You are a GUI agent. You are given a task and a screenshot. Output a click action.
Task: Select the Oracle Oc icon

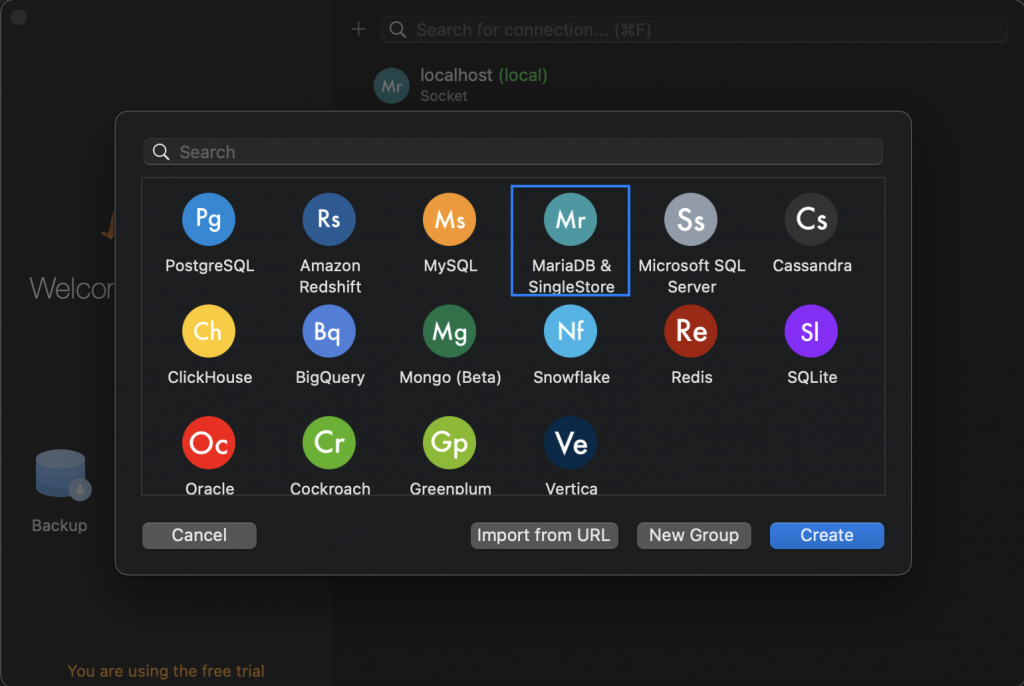208,443
